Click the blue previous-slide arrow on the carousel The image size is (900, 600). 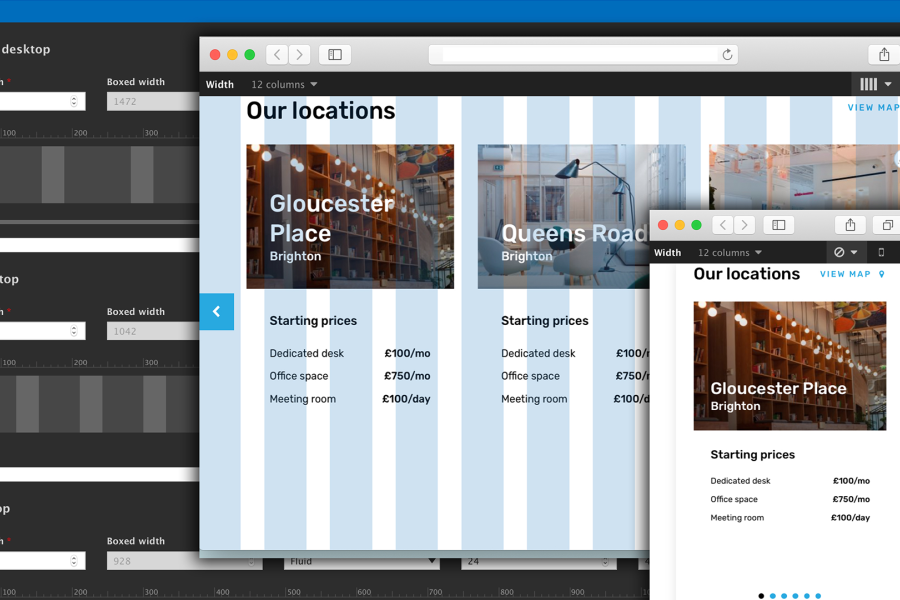pos(217,312)
